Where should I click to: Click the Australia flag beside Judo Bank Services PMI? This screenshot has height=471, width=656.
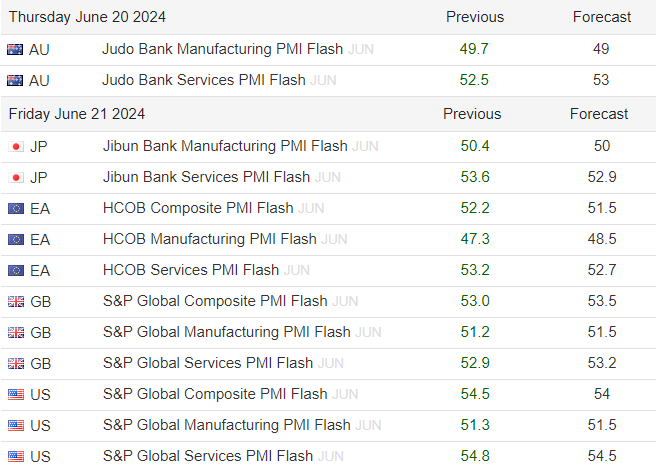tap(15, 80)
